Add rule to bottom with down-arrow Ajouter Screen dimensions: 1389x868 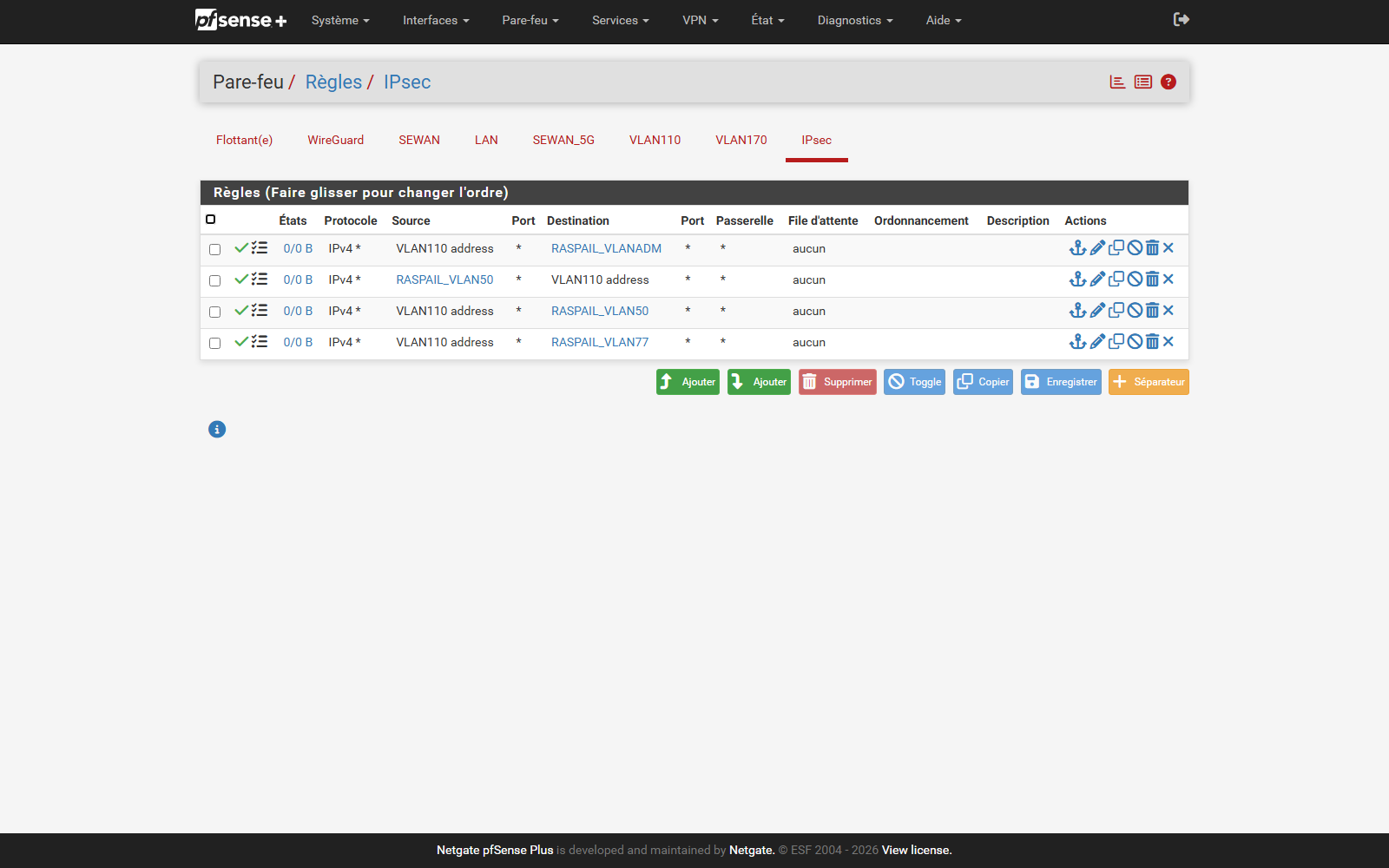click(x=759, y=382)
